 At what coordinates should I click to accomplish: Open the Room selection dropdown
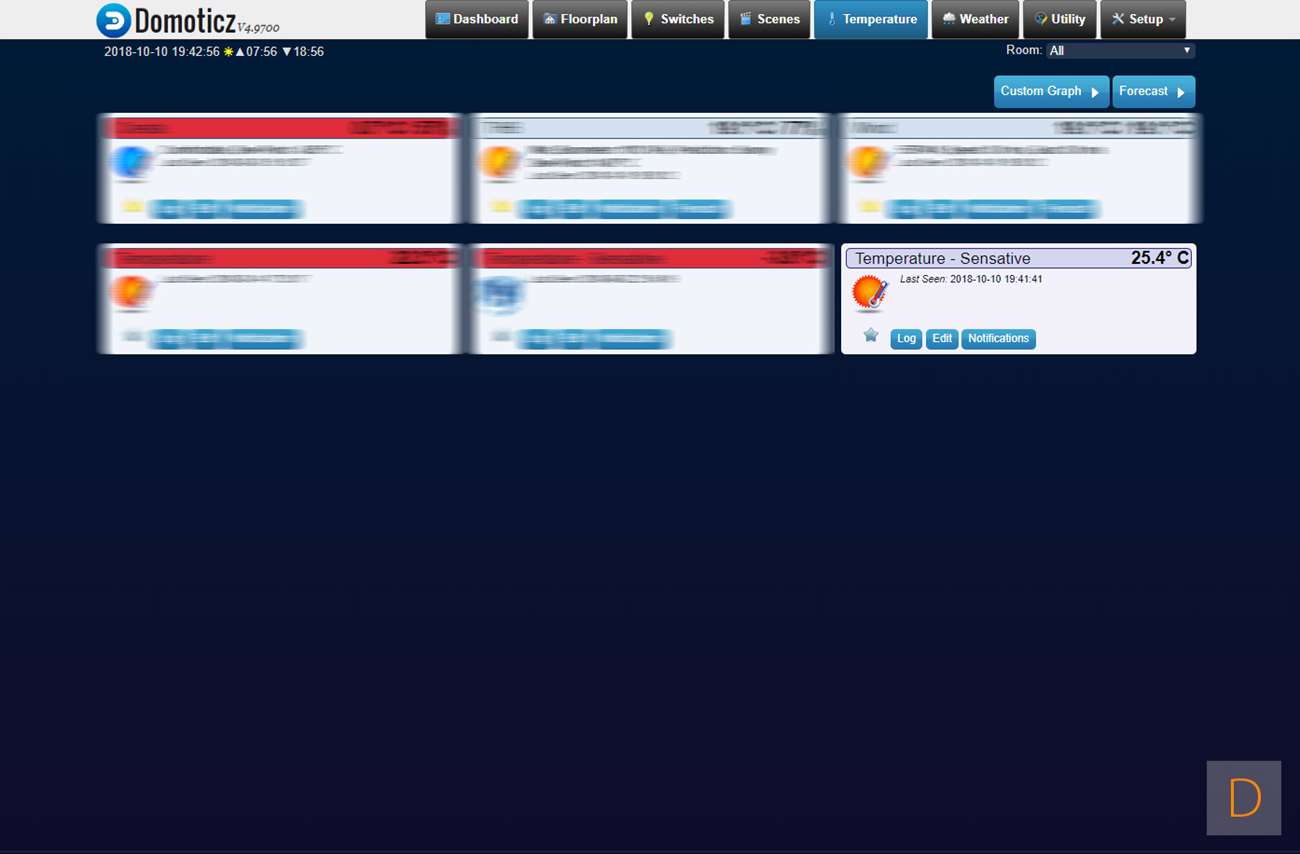click(x=1120, y=50)
